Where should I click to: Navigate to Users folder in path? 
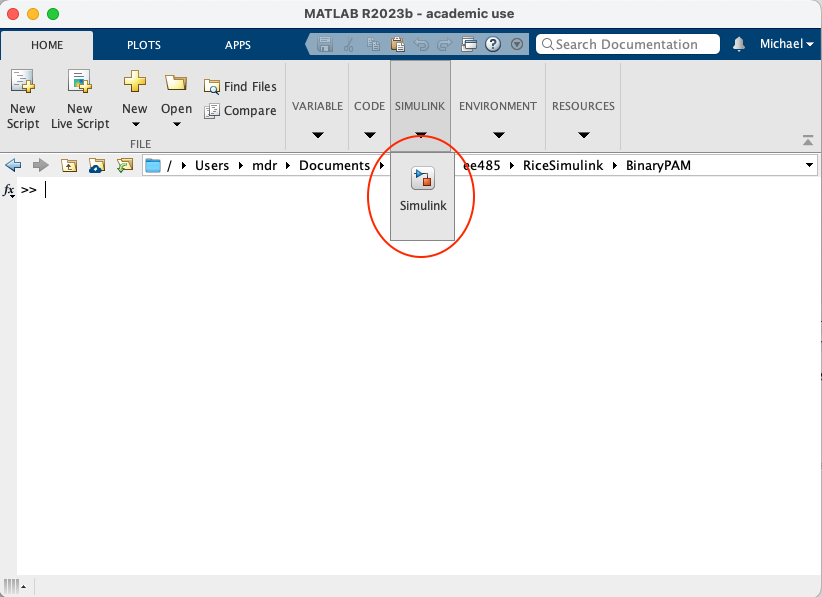tap(212, 166)
